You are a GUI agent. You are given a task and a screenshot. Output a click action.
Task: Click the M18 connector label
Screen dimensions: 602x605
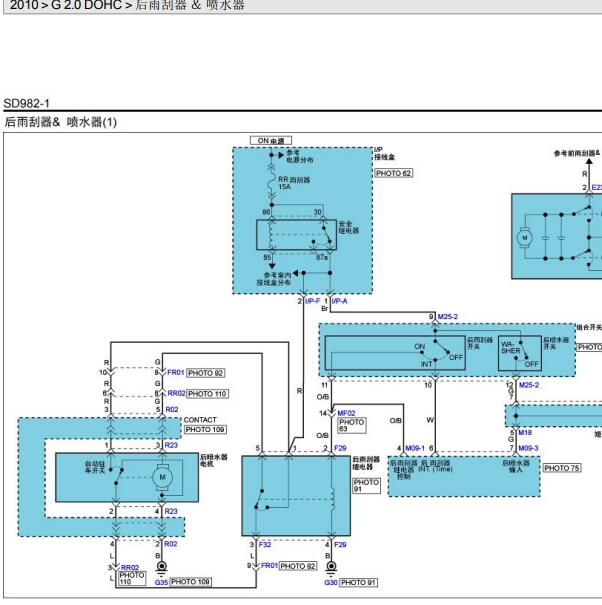[525, 433]
